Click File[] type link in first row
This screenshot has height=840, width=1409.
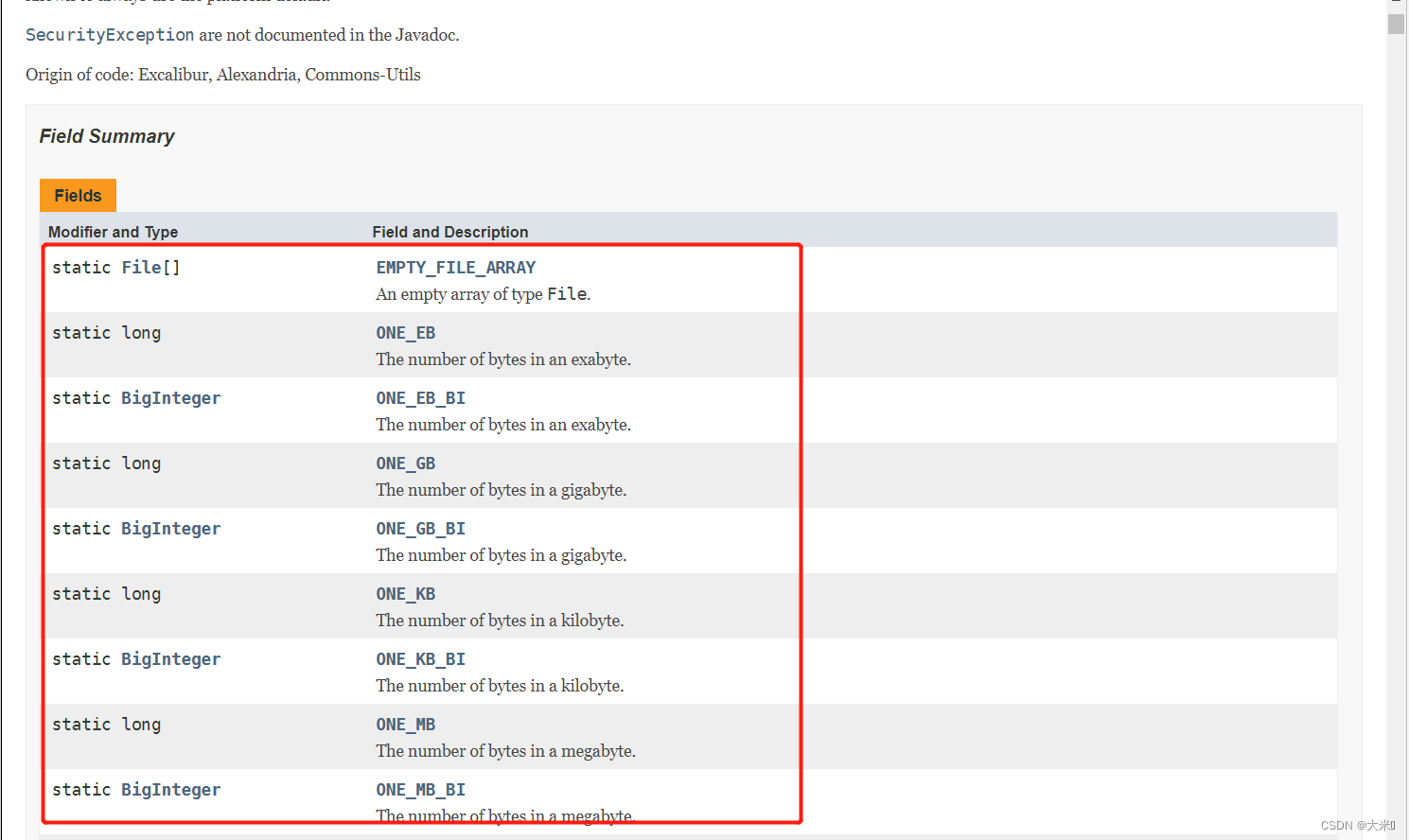coord(142,268)
